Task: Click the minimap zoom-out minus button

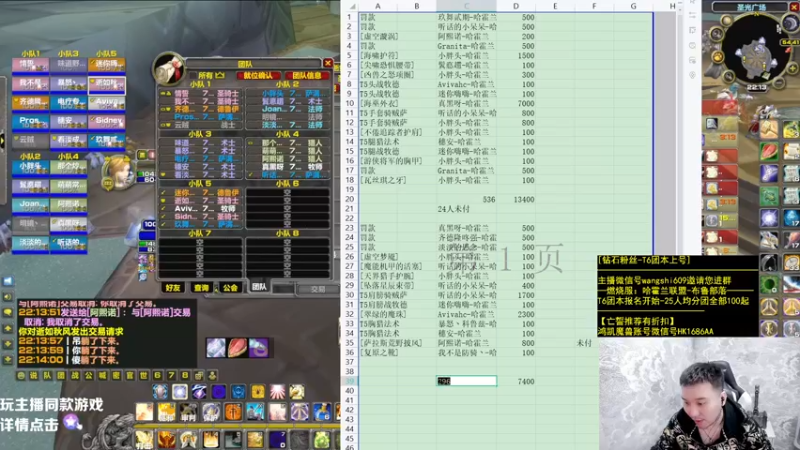Action: pyautogui.click(x=779, y=82)
